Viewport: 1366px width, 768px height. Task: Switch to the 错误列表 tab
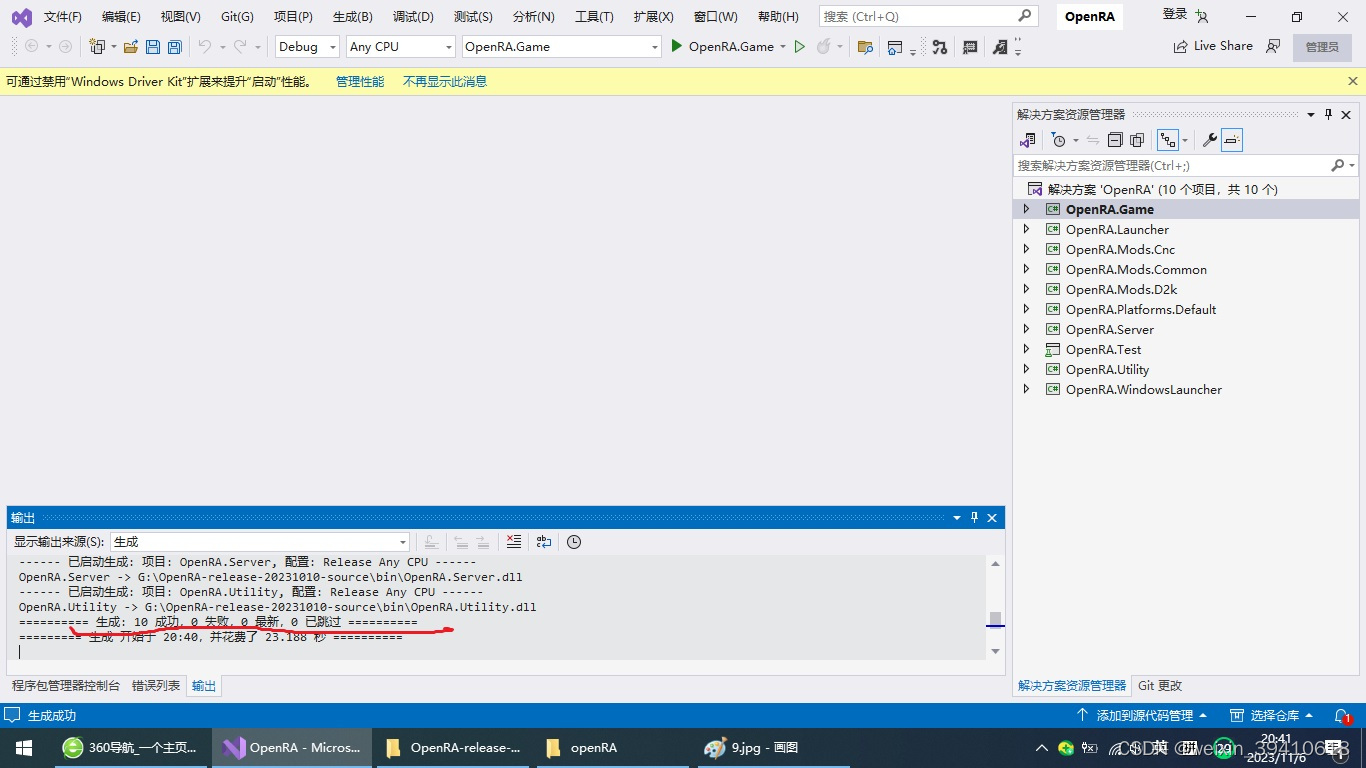point(156,686)
